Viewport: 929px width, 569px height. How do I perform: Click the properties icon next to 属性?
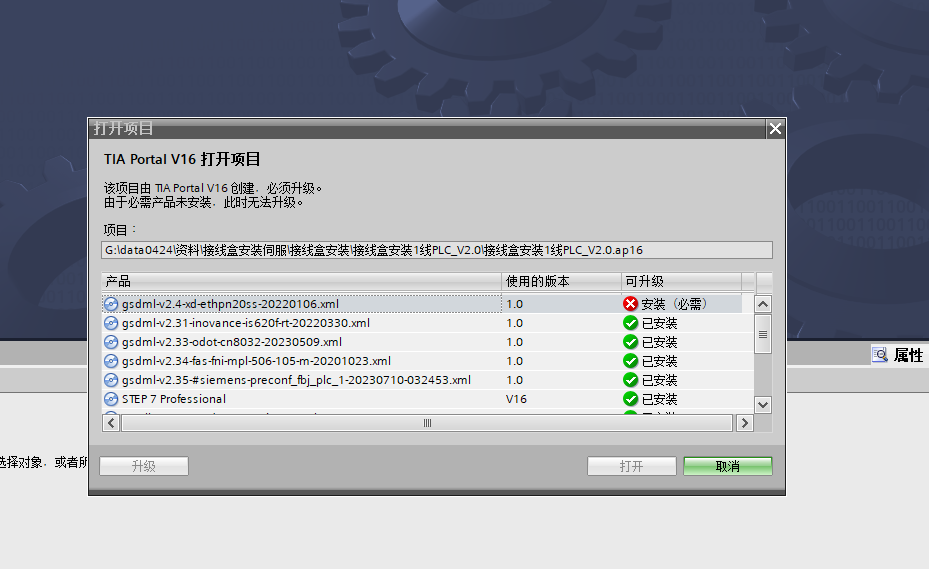click(880, 355)
